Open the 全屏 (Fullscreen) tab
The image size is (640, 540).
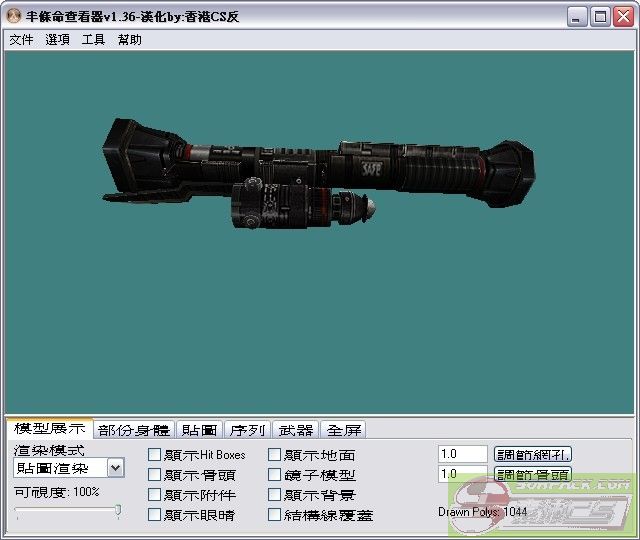click(x=345, y=430)
